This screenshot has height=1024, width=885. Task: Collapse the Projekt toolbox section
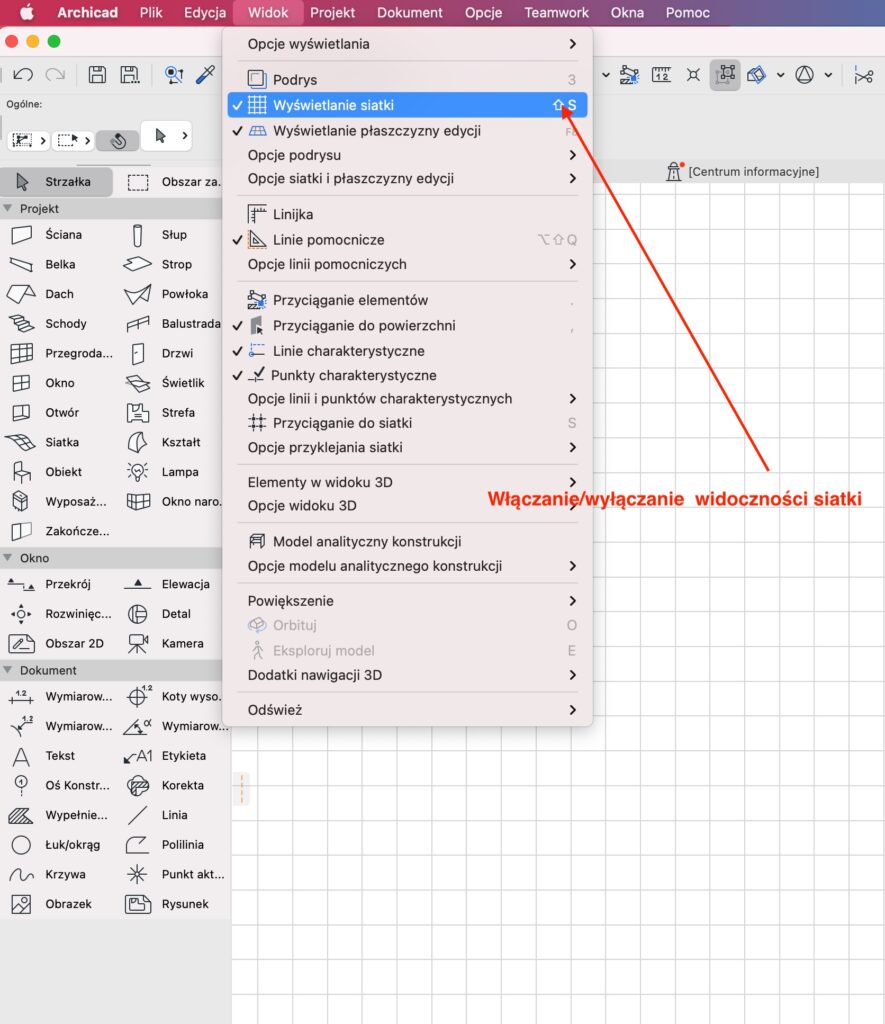[8, 208]
